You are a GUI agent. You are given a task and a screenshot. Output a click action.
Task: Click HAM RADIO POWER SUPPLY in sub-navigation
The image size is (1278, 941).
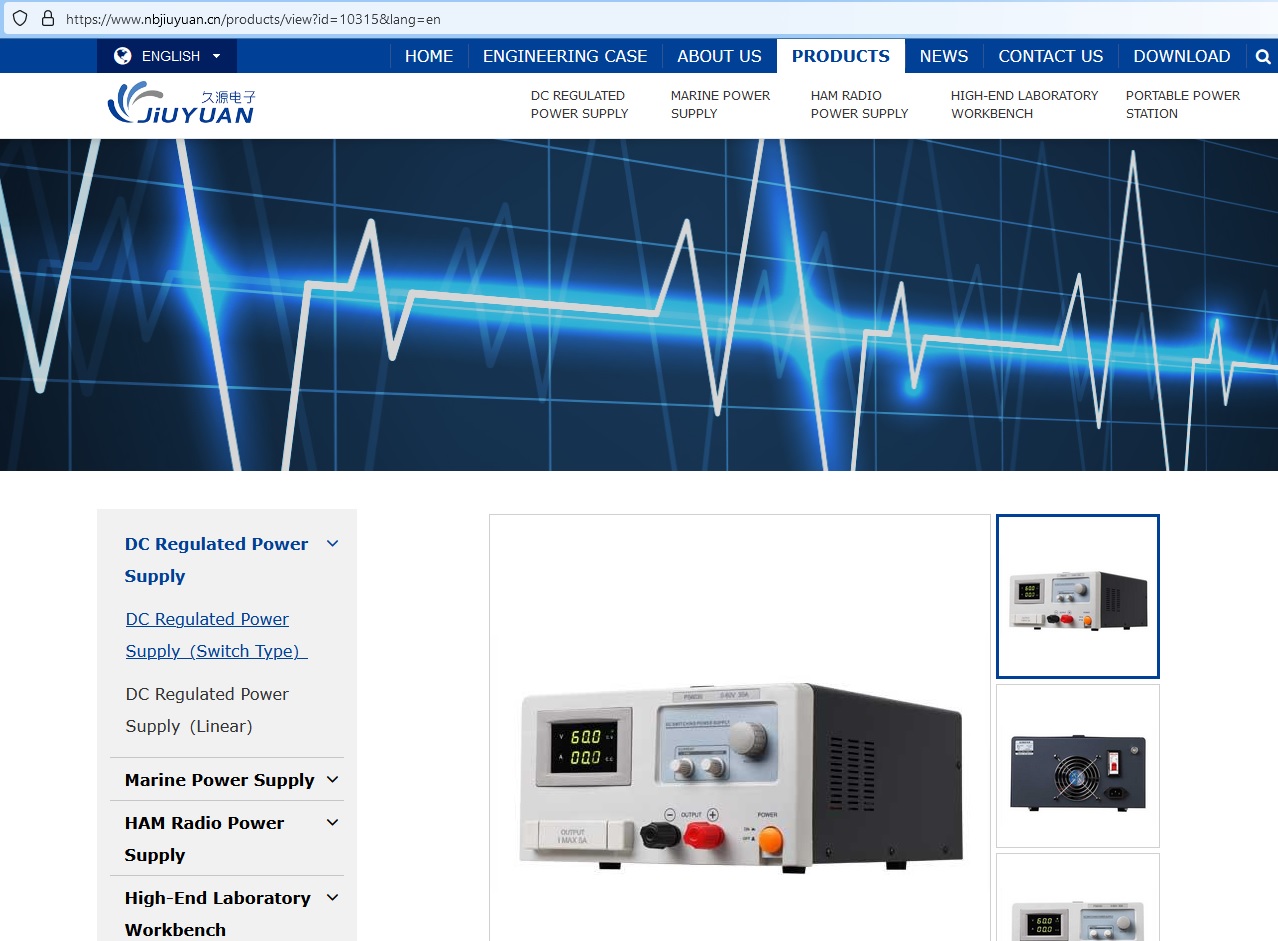860,105
